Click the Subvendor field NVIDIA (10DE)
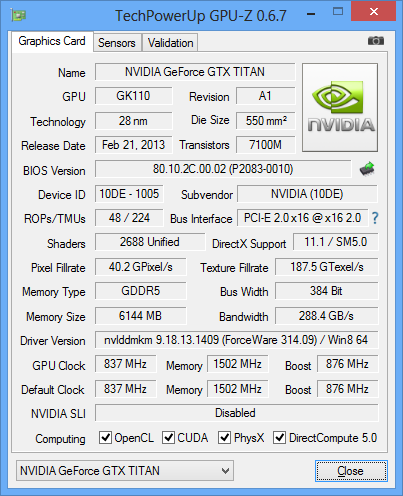 tap(307, 194)
